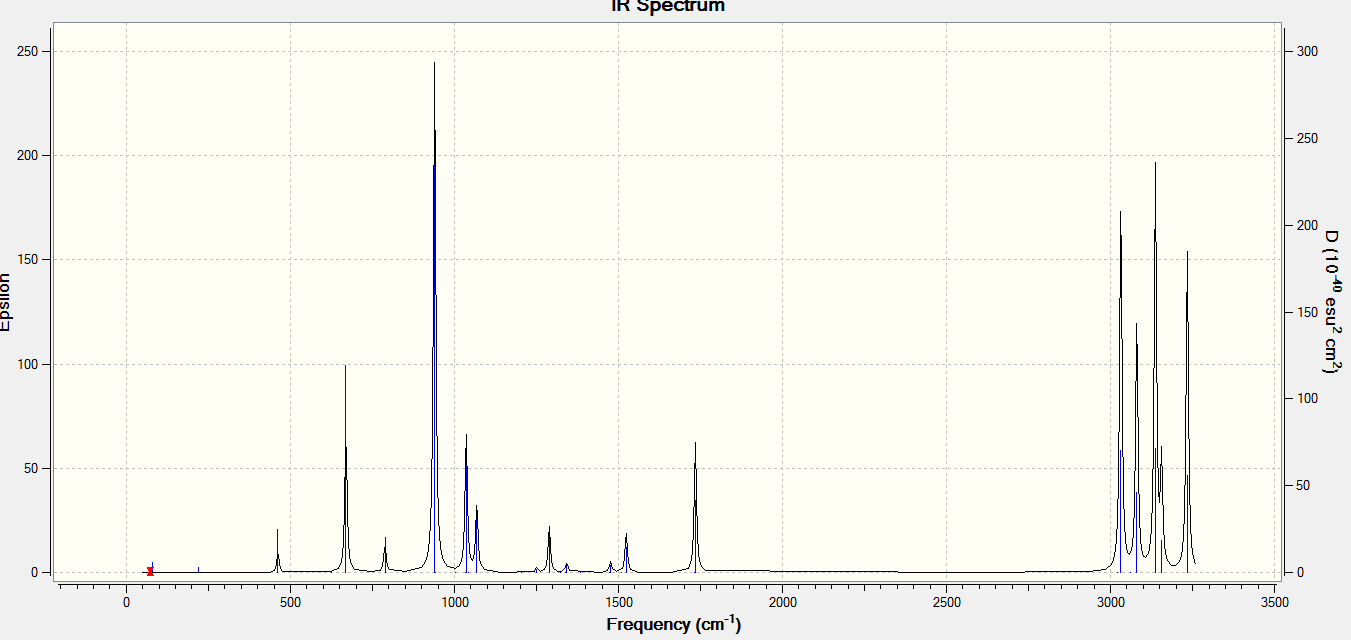
Task: Click the x-axis tick label '500'
Action: 290,603
